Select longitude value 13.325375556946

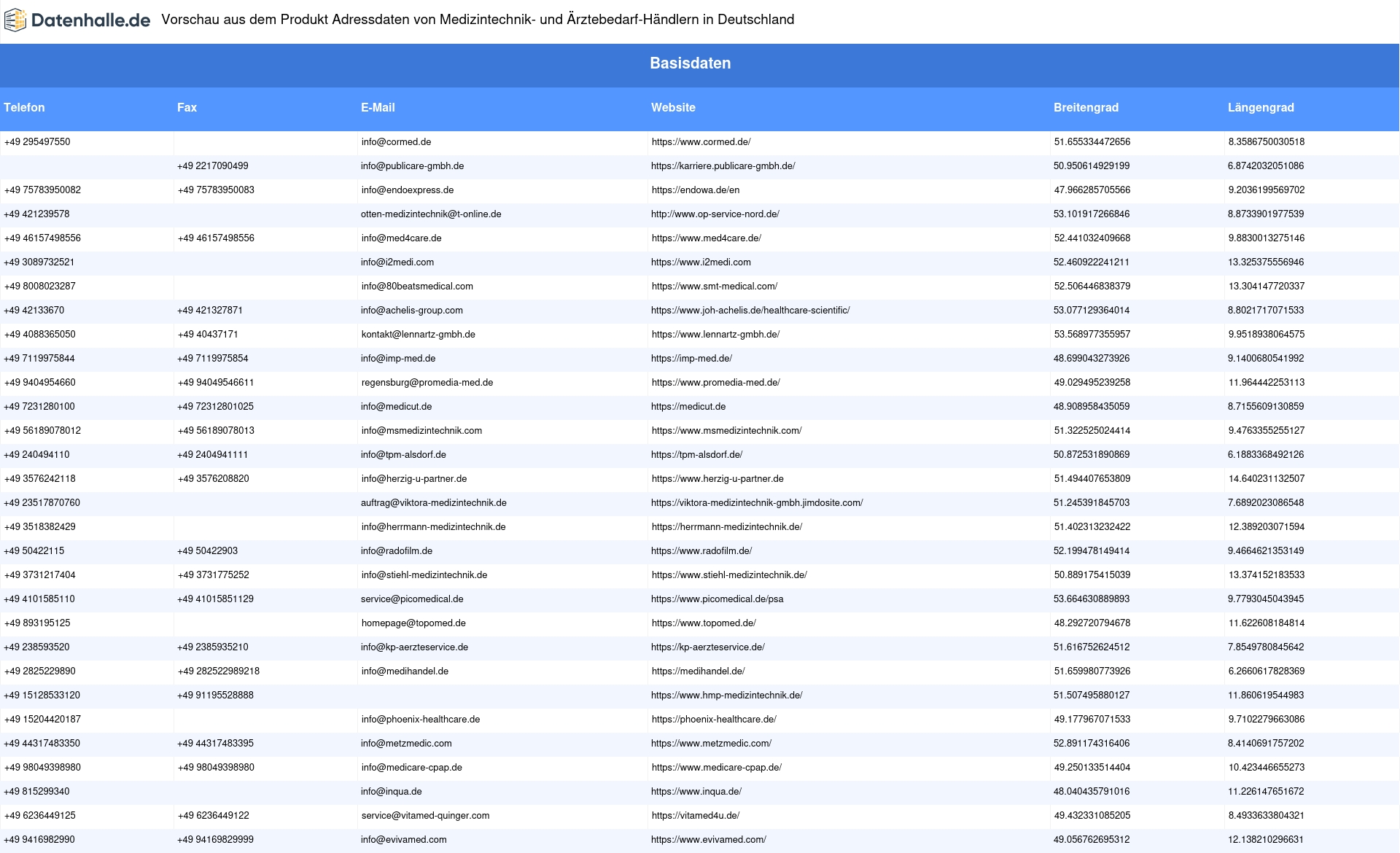point(1266,262)
